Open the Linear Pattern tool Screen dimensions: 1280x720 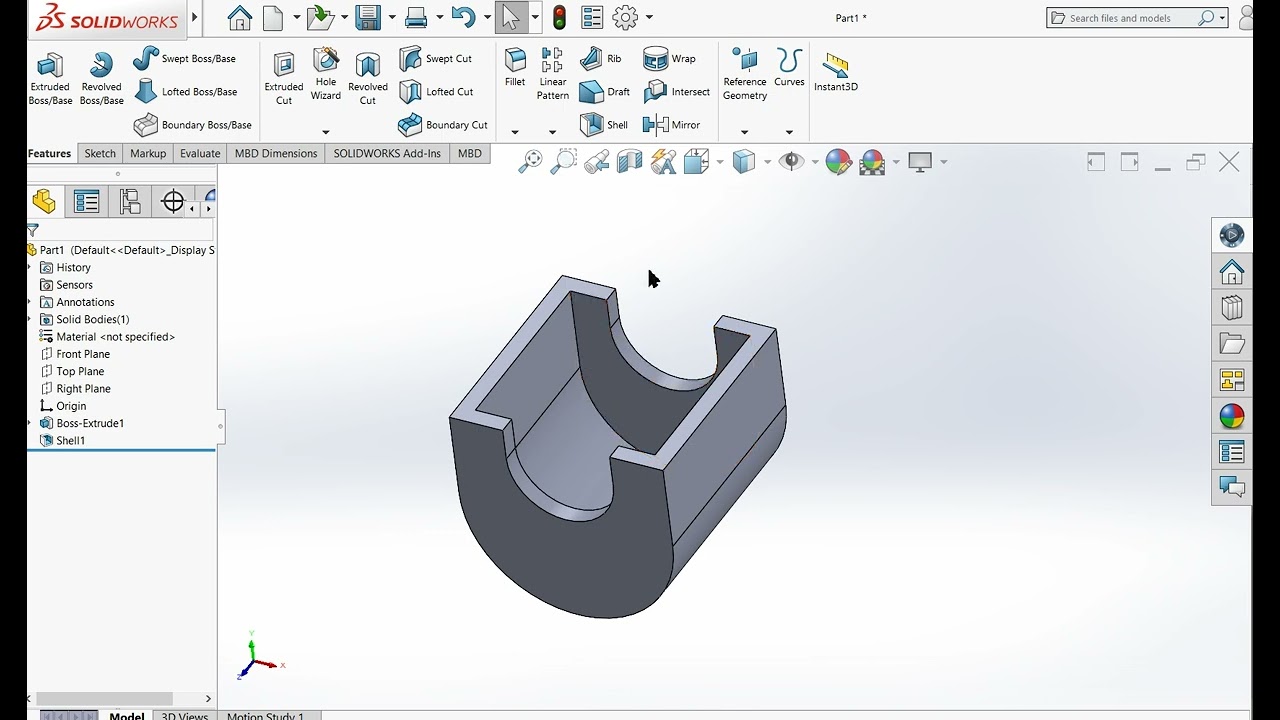[553, 75]
